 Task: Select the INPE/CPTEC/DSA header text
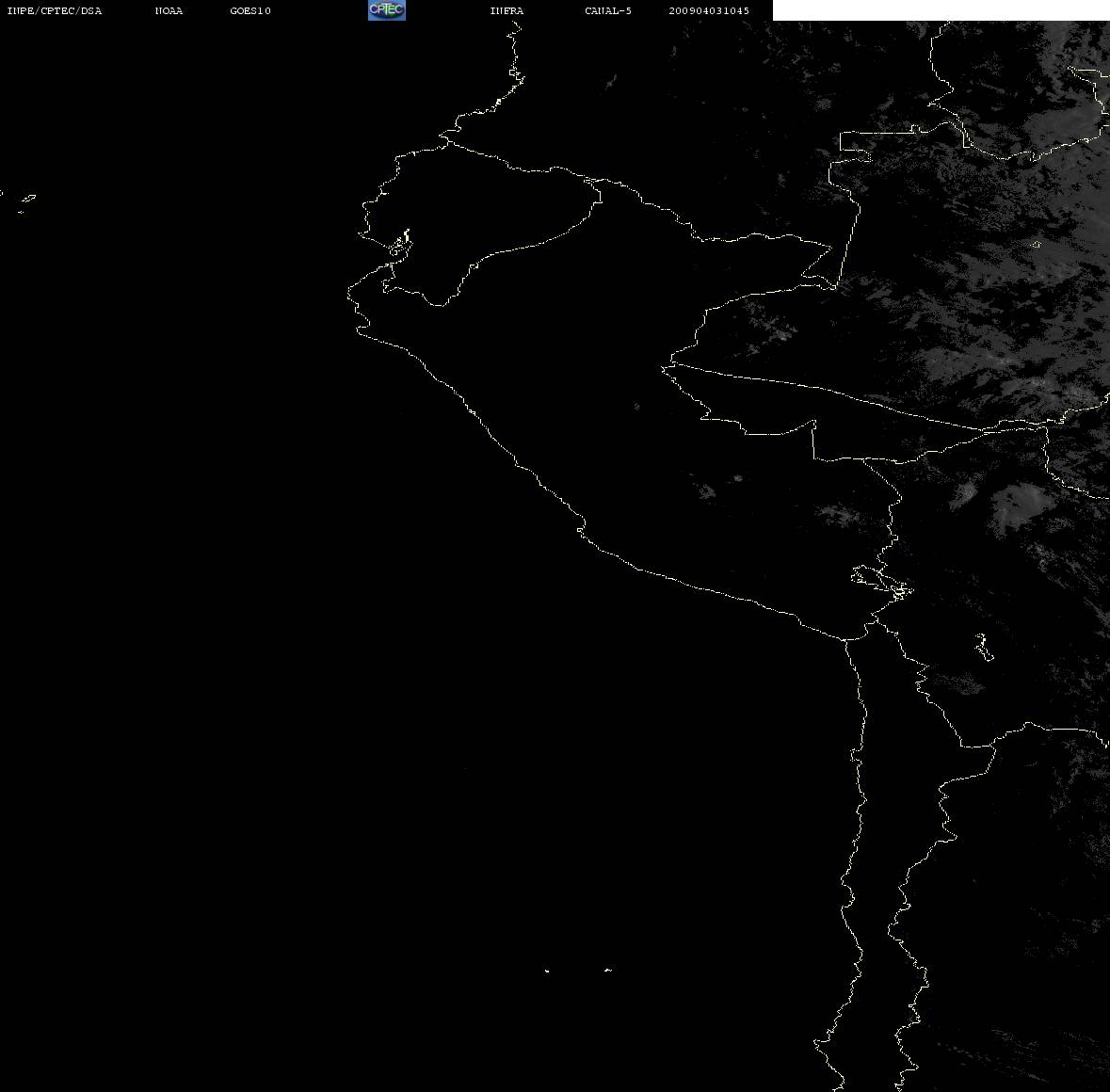click(x=55, y=10)
